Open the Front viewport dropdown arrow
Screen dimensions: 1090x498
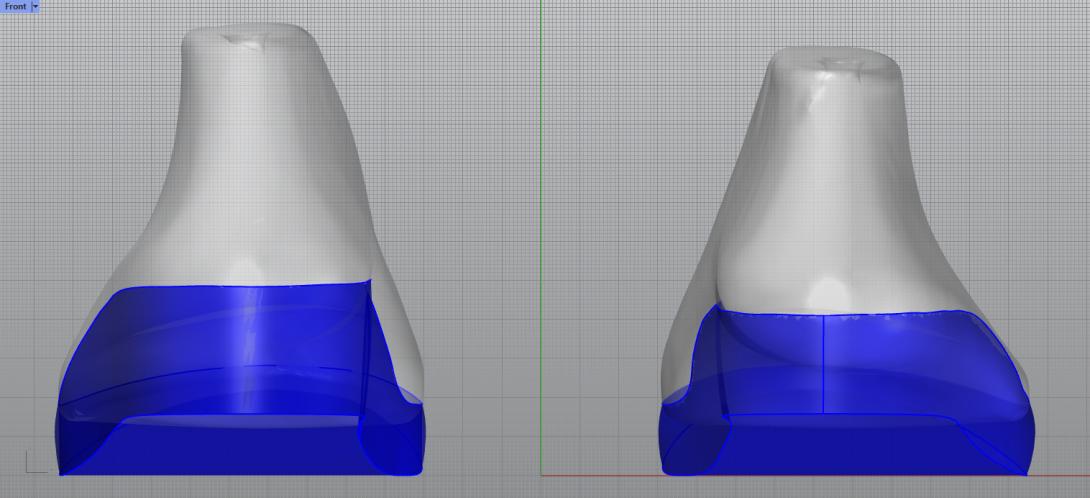tap(36, 6)
